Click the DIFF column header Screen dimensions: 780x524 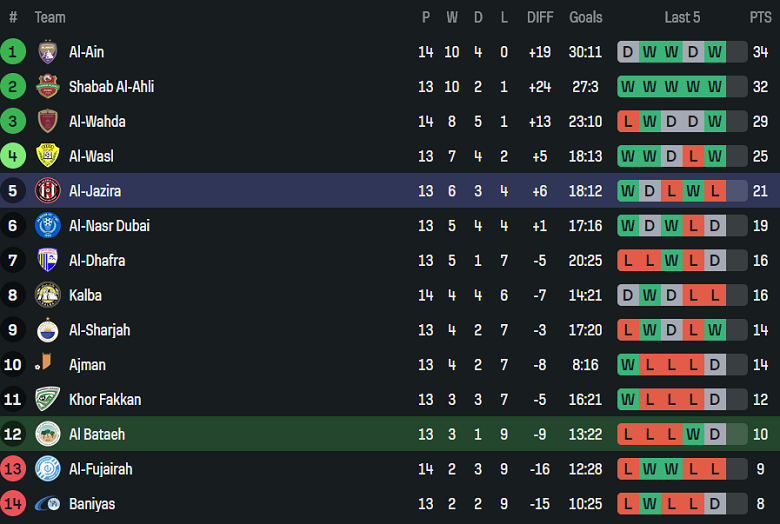540,17
